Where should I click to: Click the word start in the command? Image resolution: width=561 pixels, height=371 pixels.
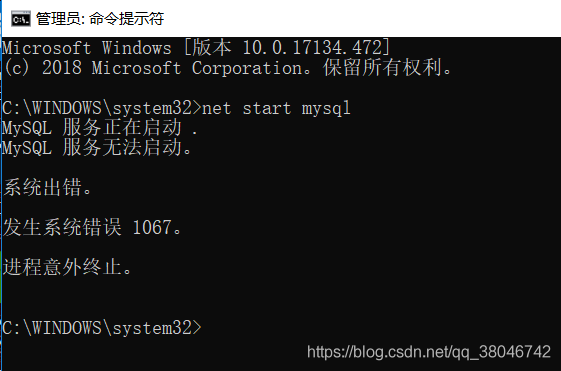267,108
